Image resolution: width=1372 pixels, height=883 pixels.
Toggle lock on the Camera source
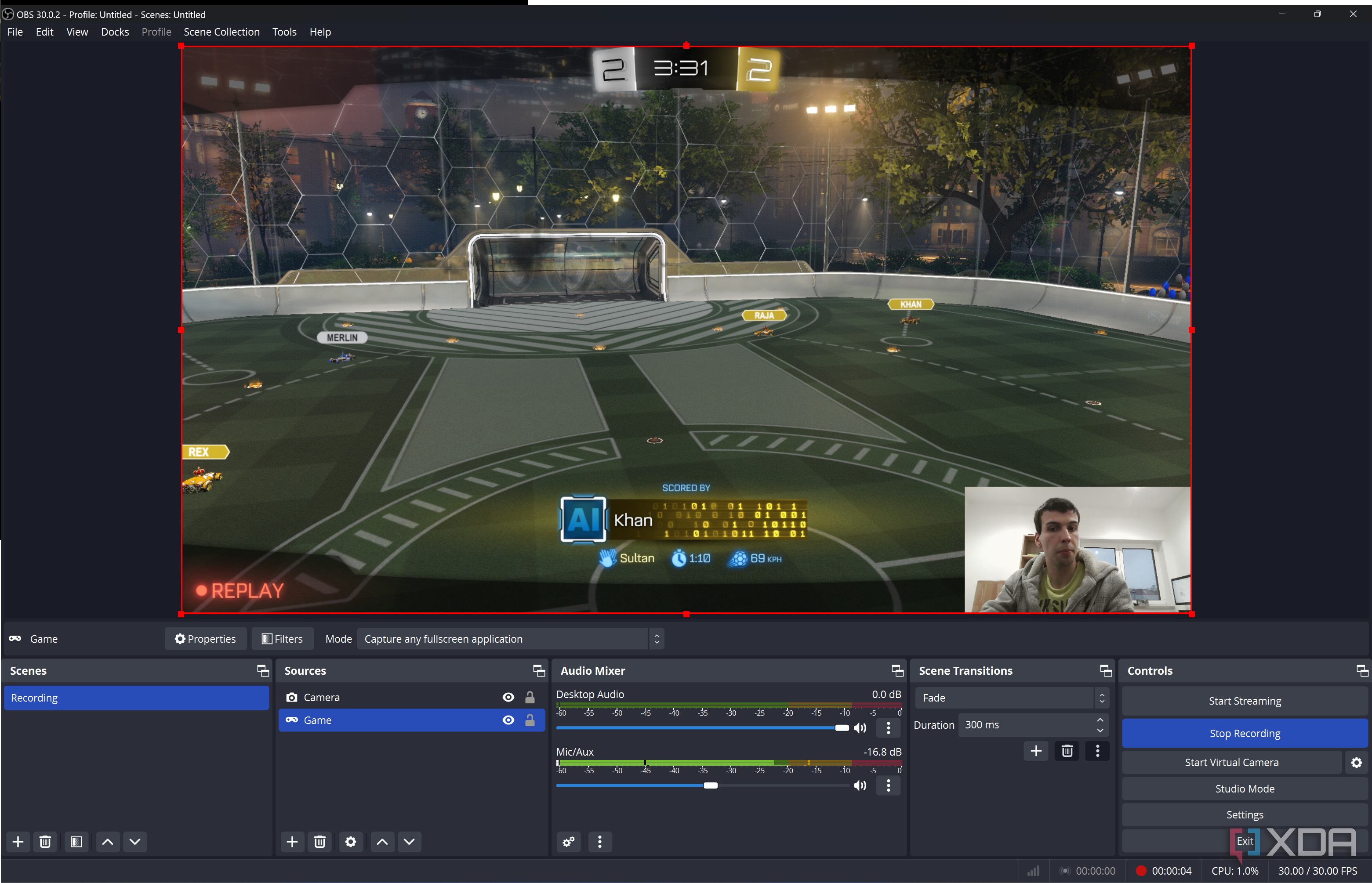click(x=530, y=697)
